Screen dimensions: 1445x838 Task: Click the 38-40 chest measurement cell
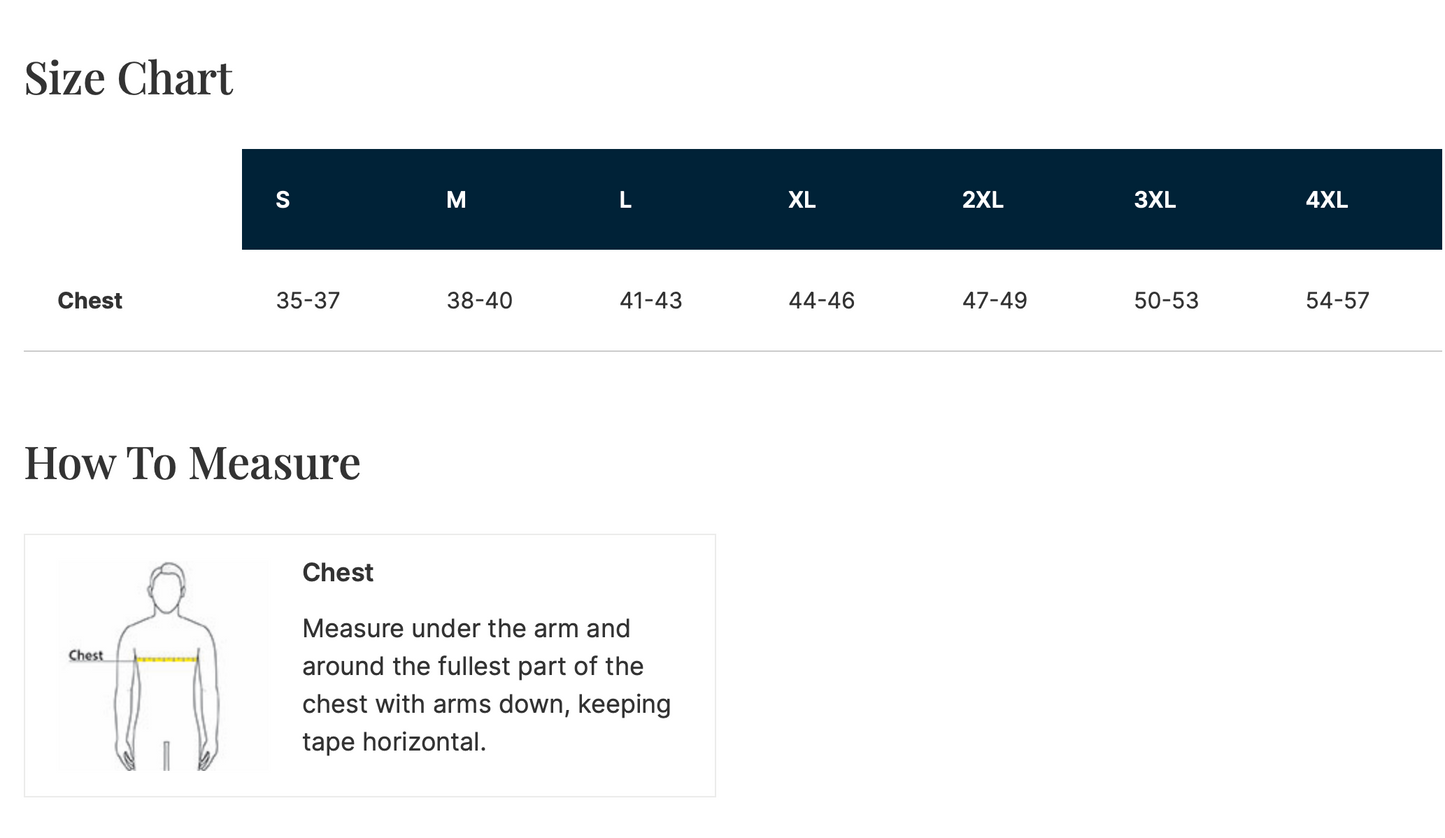point(479,301)
